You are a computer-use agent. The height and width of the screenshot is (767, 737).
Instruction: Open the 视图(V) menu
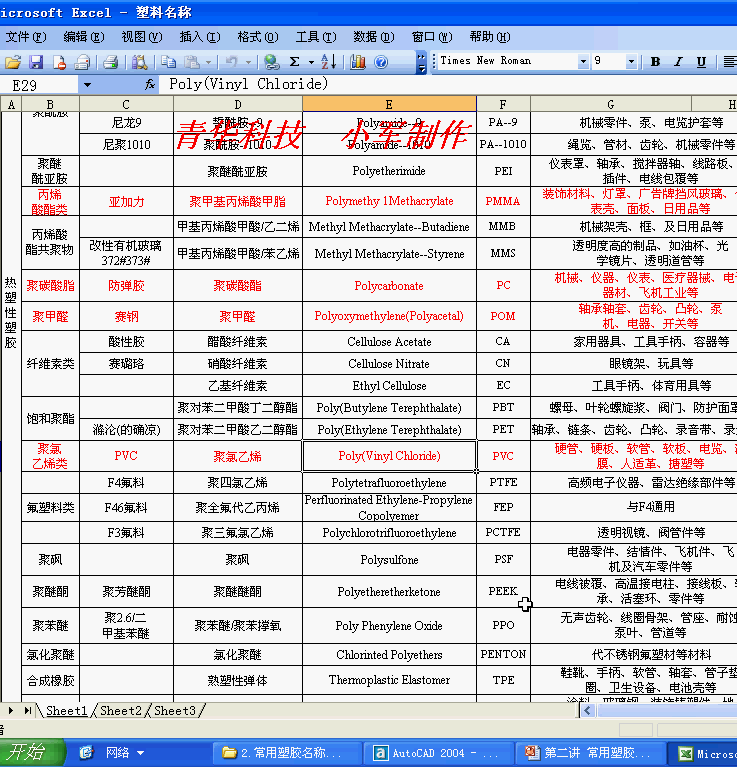pos(142,37)
